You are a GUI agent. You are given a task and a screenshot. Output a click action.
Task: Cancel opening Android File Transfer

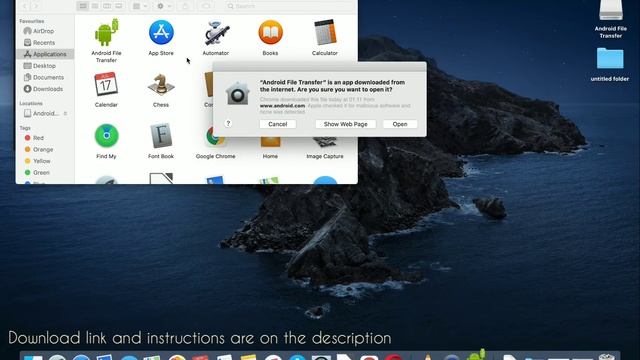278,124
